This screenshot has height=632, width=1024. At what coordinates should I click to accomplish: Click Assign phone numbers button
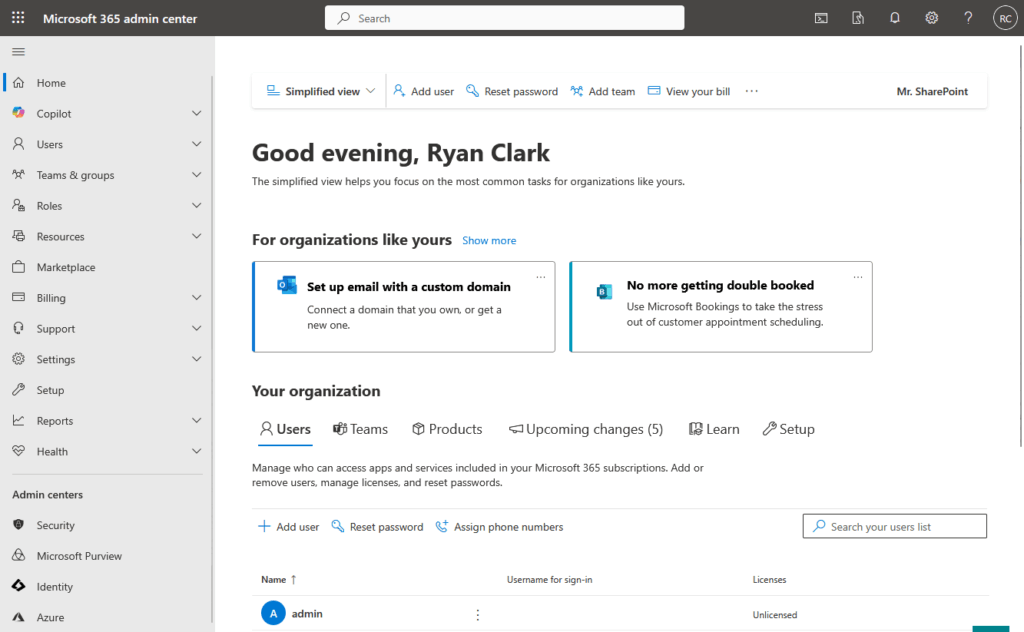499,526
